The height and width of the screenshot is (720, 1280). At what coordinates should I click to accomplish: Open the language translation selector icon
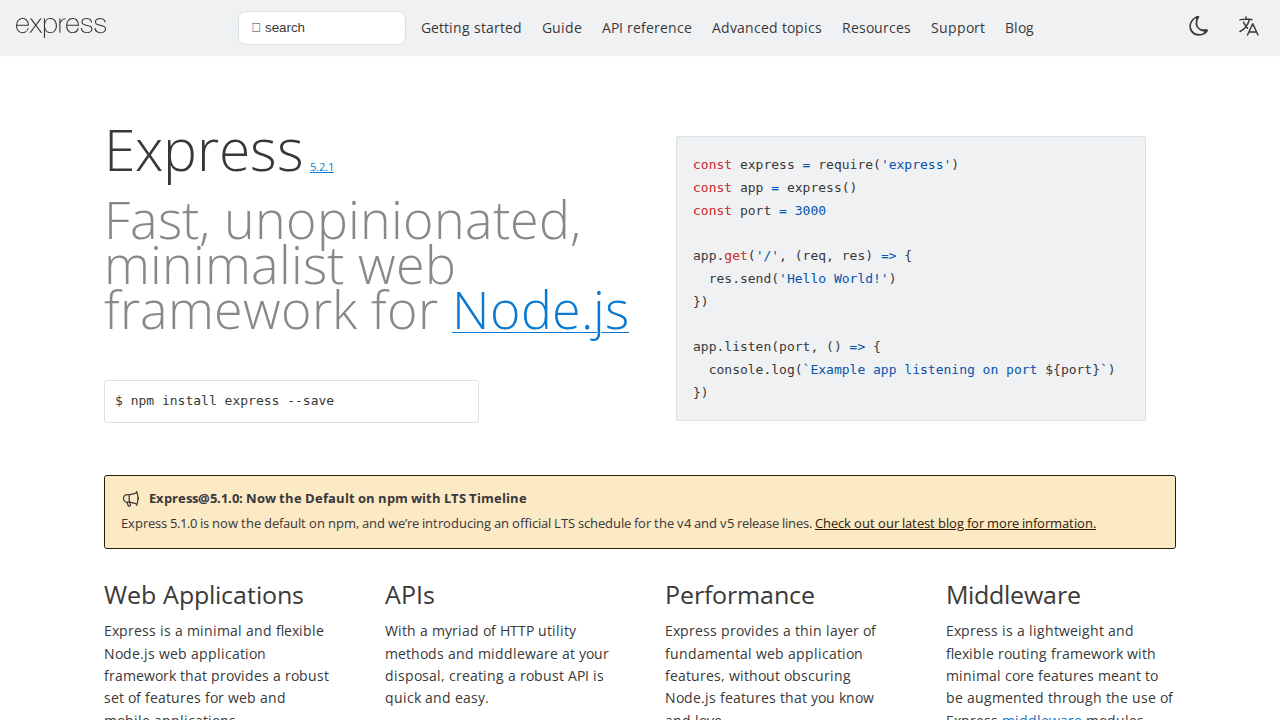[x=1248, y=27]
